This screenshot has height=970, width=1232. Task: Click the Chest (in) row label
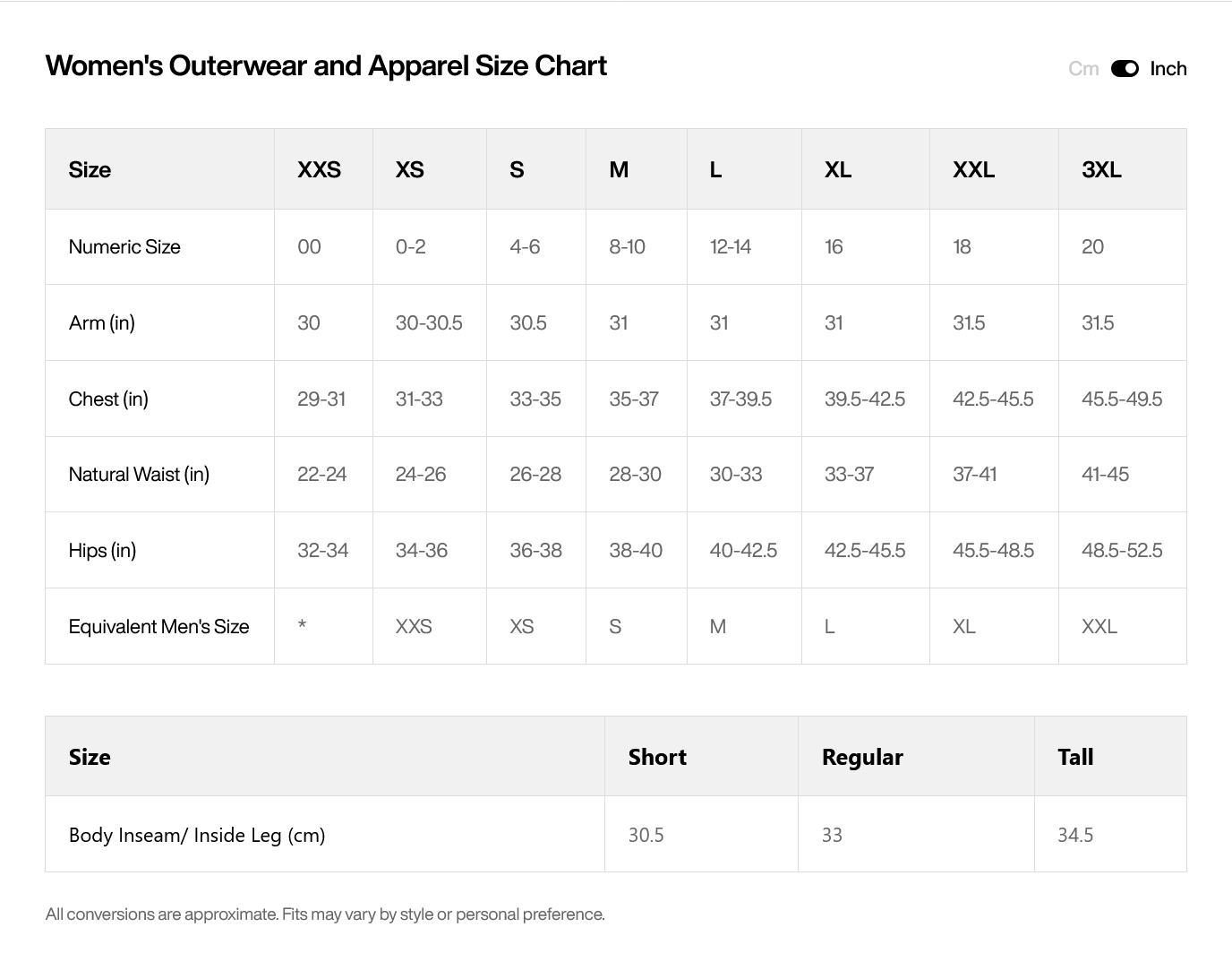coord(108,399)
